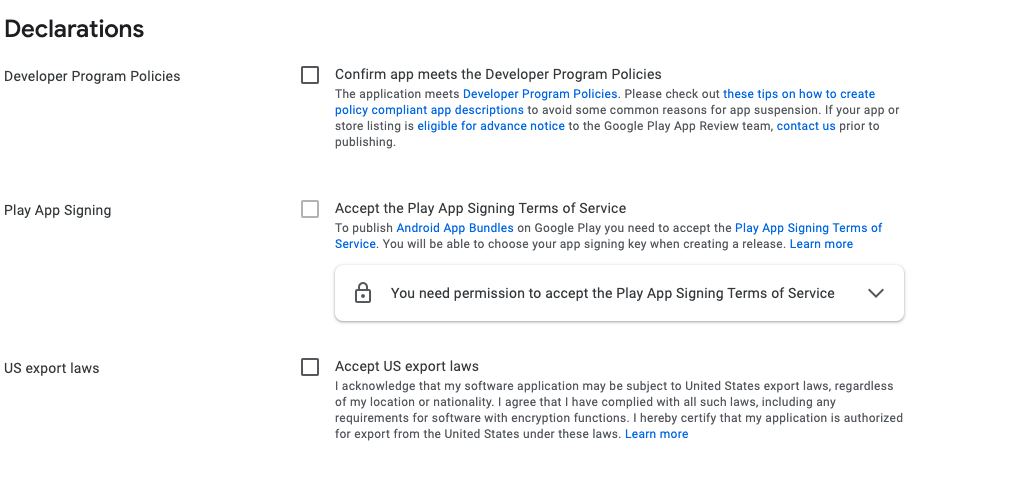
Task: Click Learn more under US export laws
Action: [656, 434]
